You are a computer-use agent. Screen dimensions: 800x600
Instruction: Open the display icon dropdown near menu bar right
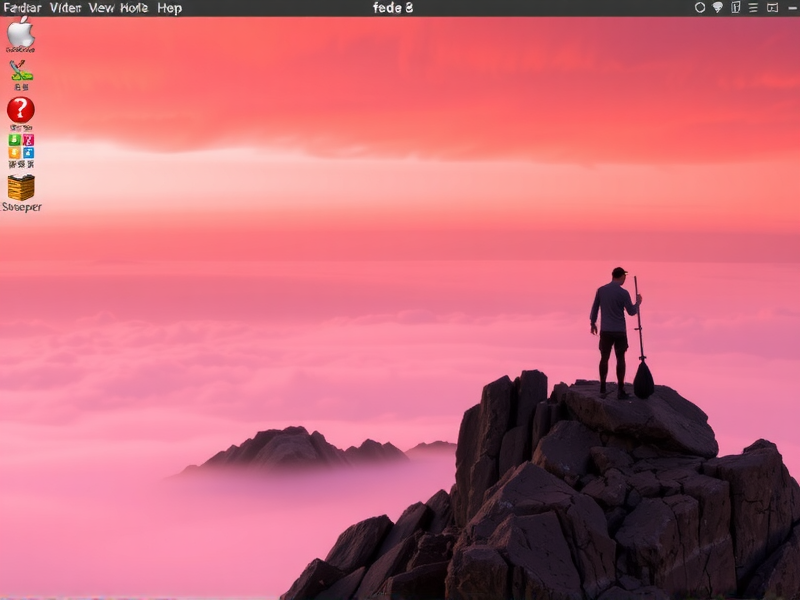[772, 7]
